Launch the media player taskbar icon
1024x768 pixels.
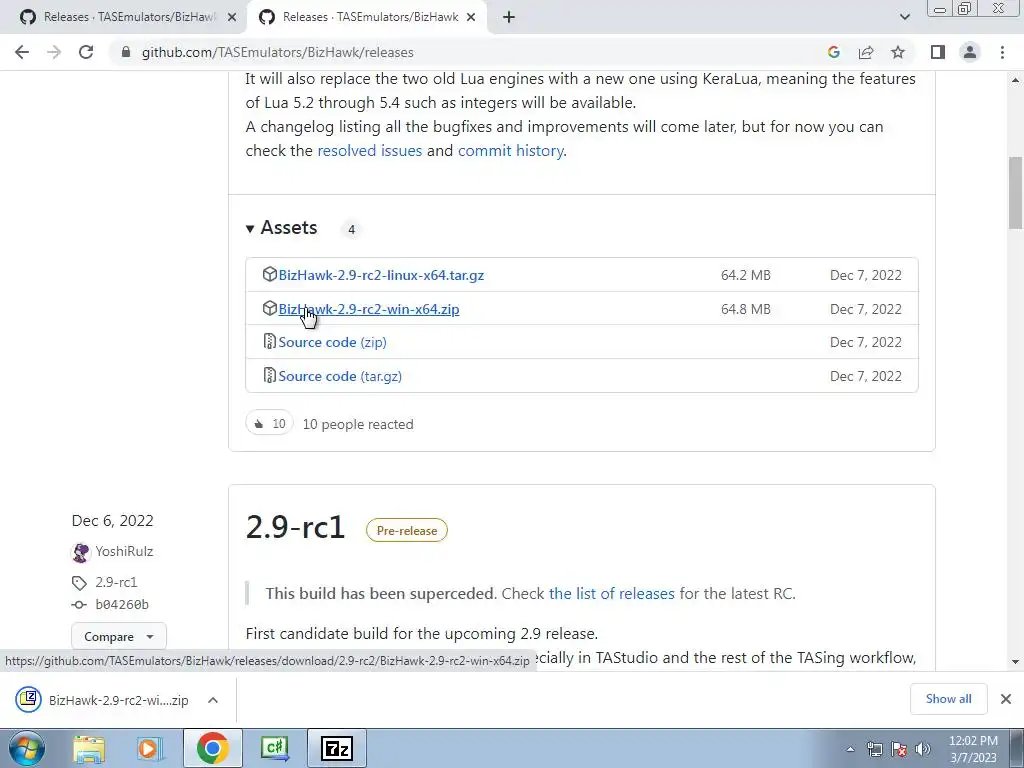click(x=150, y=749)
